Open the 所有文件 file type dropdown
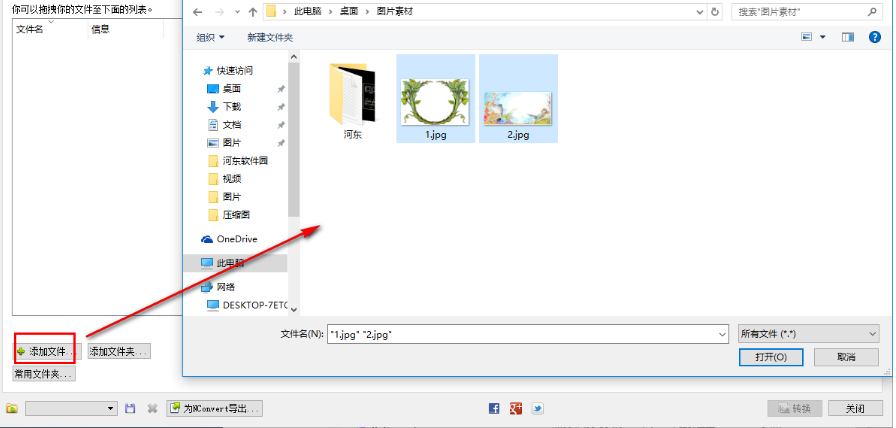The image size is (896, 428). point(808,334)
